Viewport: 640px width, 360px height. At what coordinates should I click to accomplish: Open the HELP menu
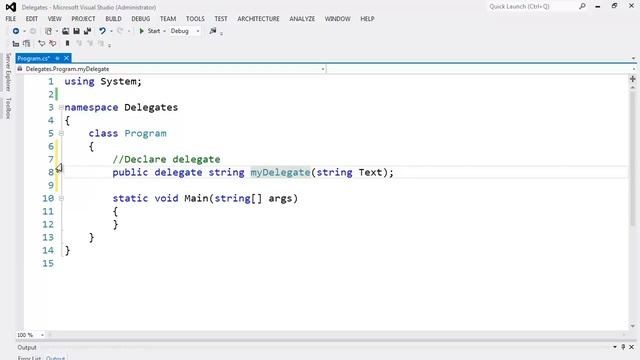(367, 19)
